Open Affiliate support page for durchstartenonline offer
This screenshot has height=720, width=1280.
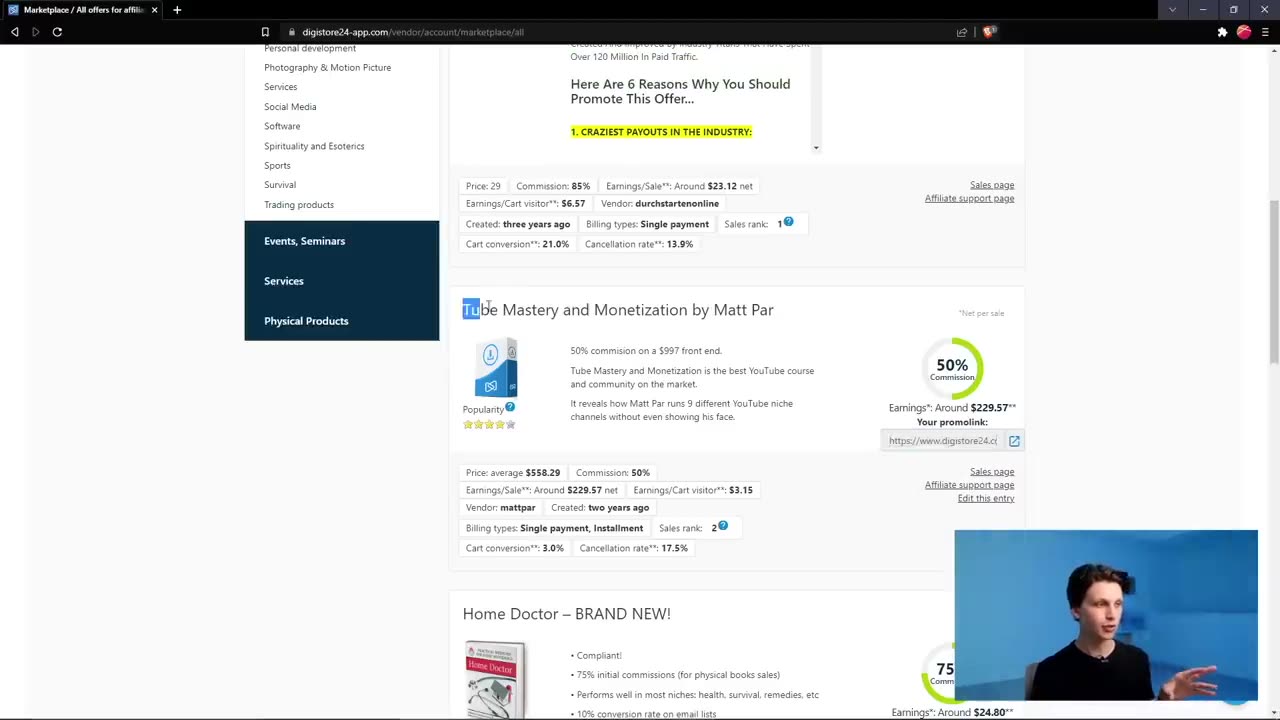tap(969, 198)
